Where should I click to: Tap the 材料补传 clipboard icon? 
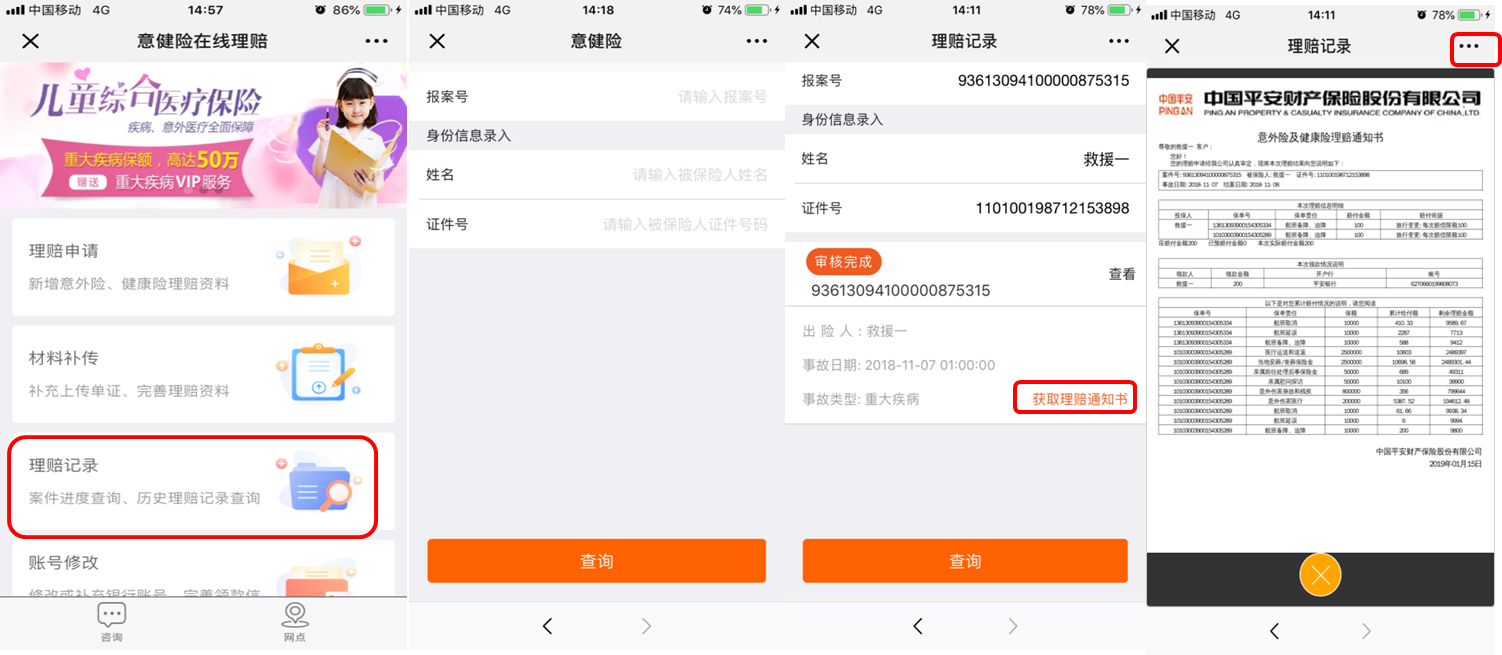point(318,372)
